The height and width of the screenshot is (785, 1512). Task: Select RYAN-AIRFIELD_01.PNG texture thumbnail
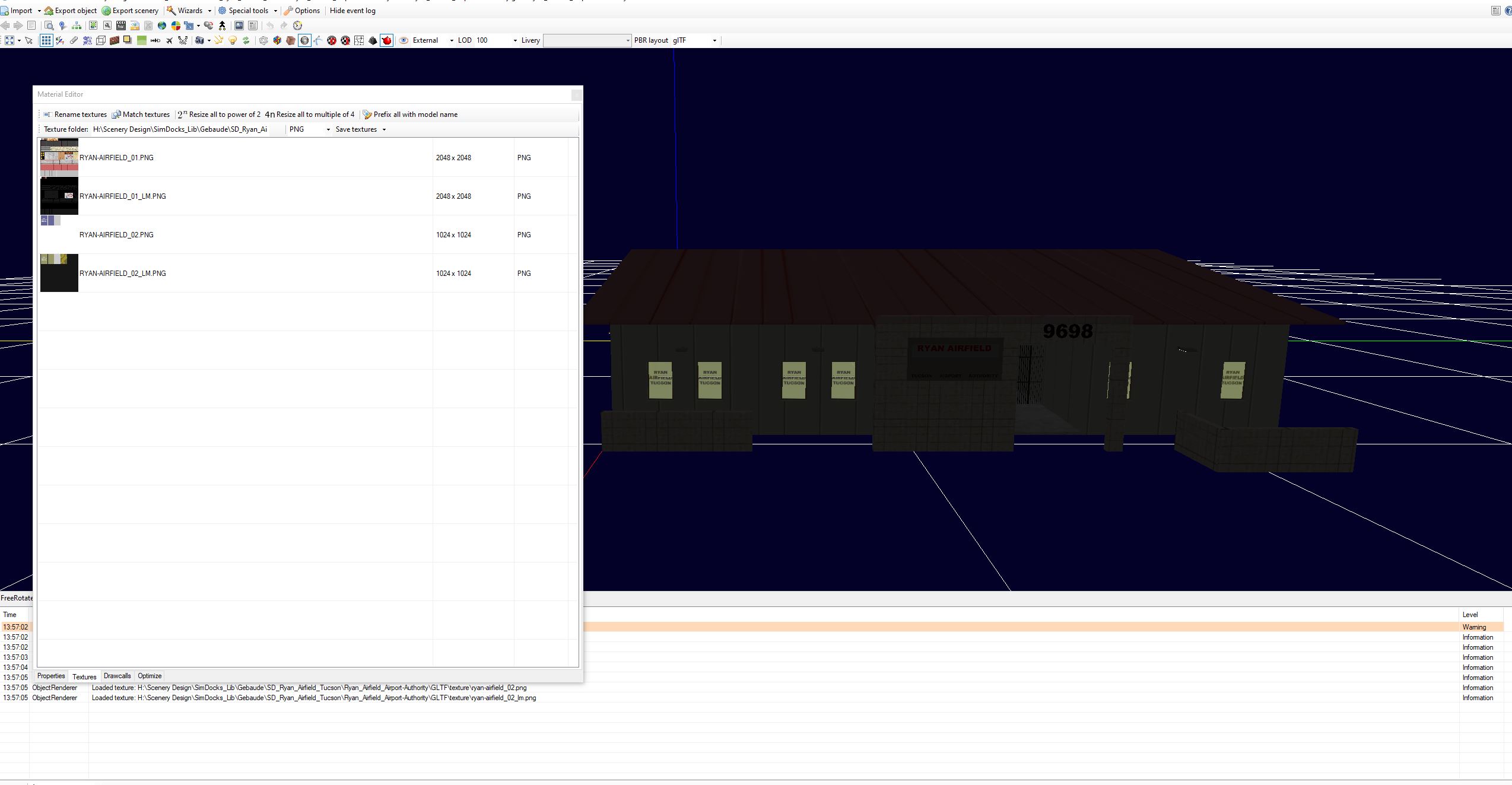click(x=59, y=158)
